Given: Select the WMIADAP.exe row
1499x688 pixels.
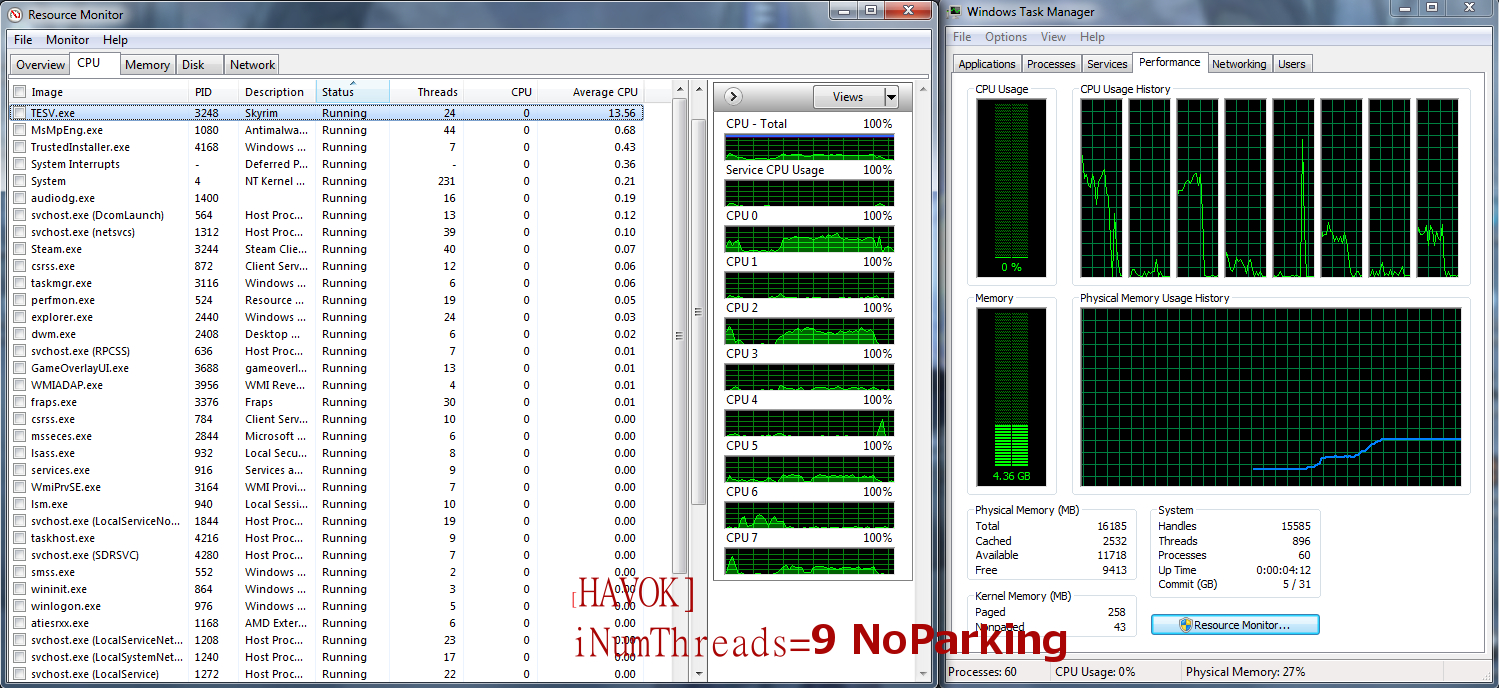Looking at the screenshot, I should pos(328,385).
